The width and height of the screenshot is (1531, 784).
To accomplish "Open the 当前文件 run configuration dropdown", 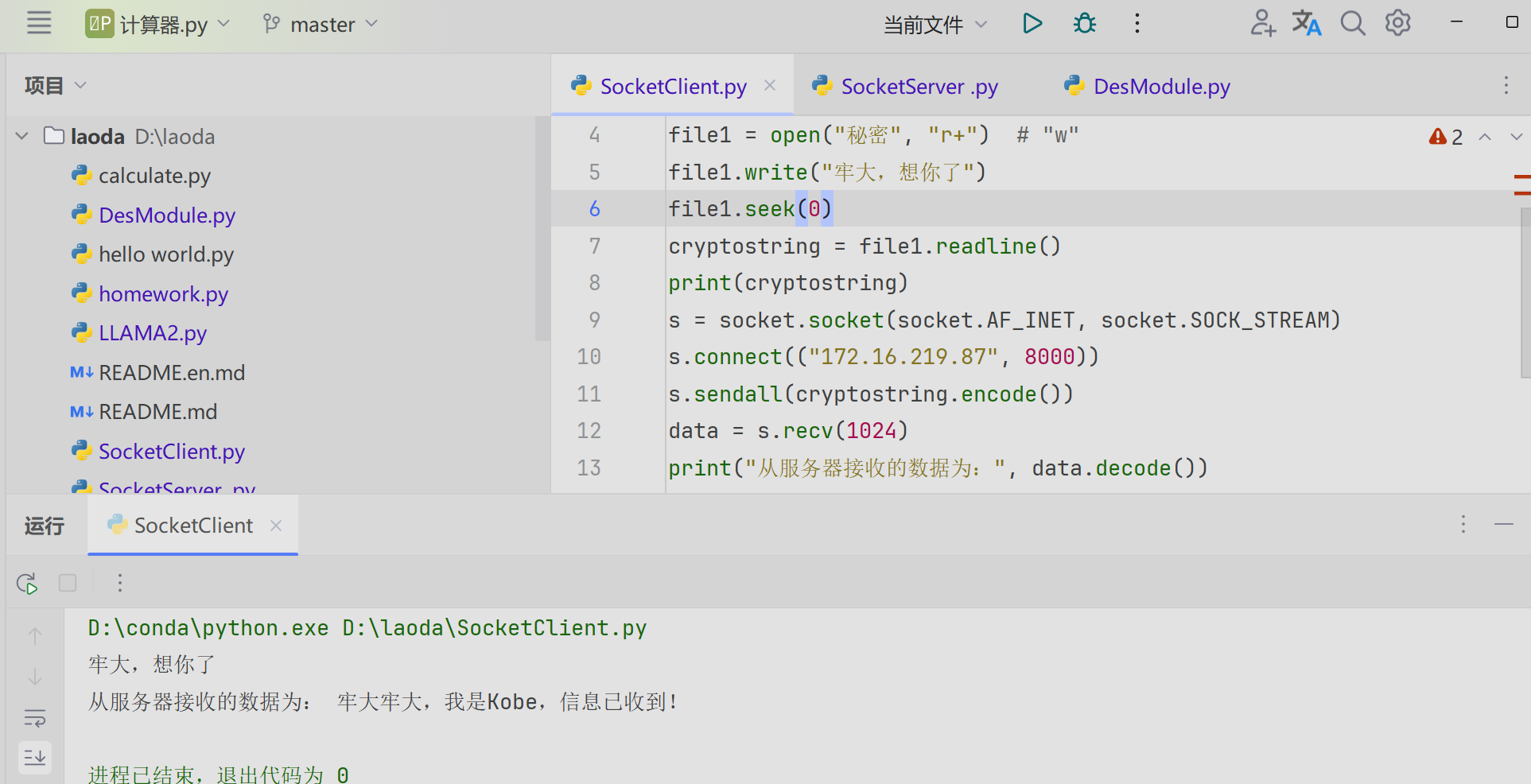I will click(935, 25).
